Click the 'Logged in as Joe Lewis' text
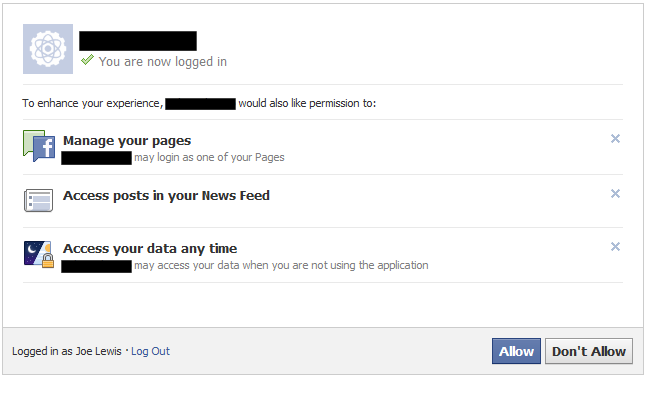This screenshot has width=650, height=400. [67, 351]
